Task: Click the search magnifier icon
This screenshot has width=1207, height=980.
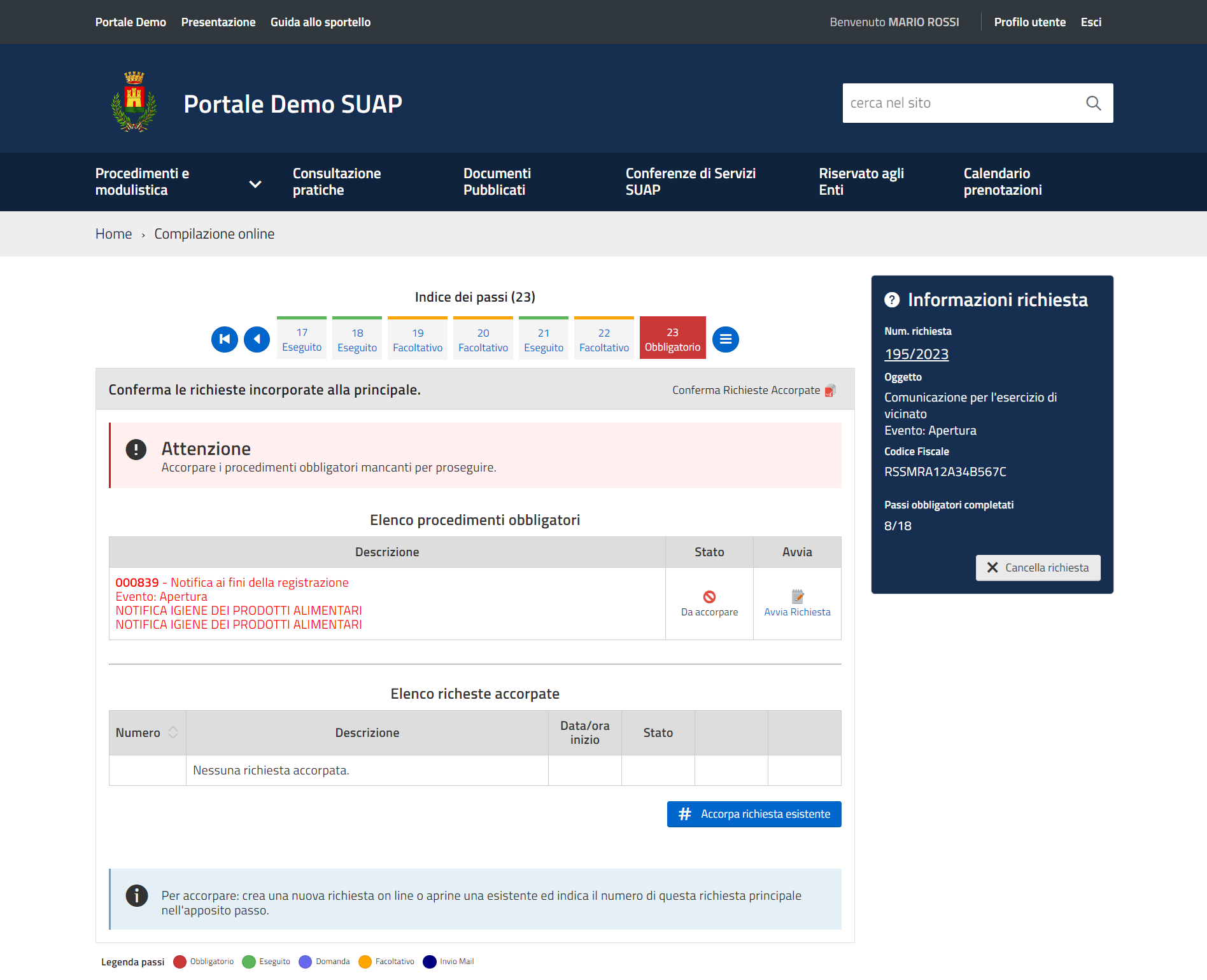Action: 1093,103
